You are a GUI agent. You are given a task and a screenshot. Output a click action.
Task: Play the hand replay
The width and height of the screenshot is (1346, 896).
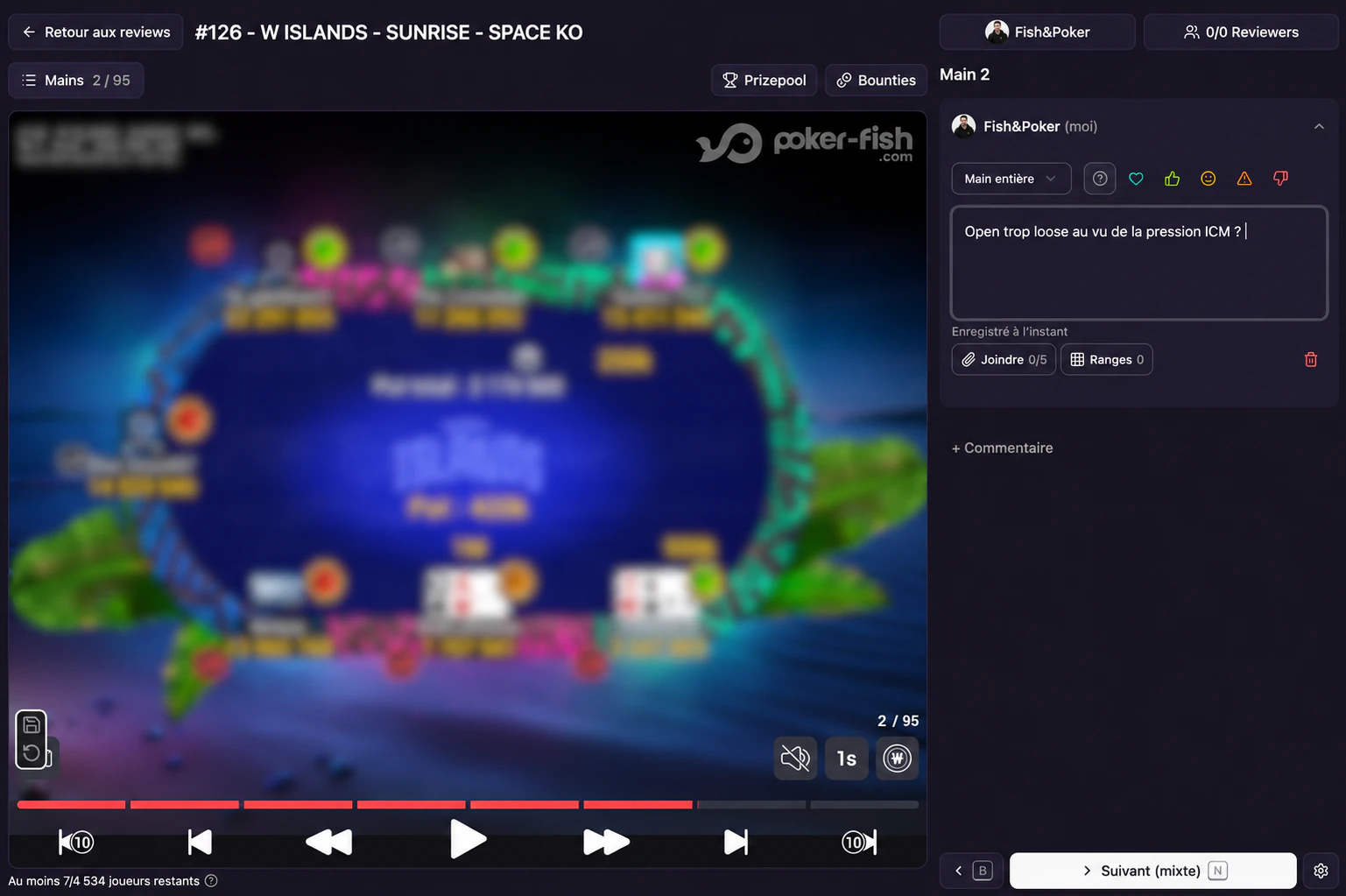click(x=468, y=840)
